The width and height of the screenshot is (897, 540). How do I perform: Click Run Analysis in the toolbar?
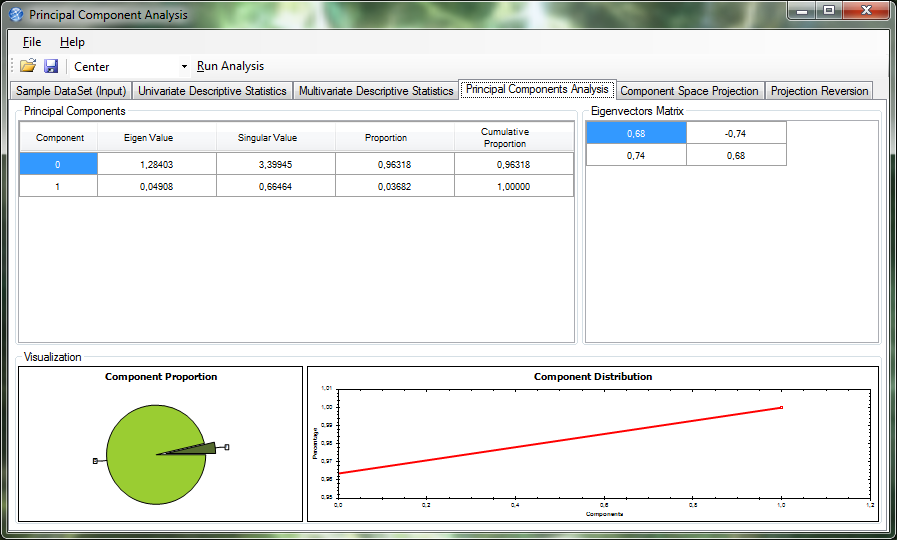230,66
